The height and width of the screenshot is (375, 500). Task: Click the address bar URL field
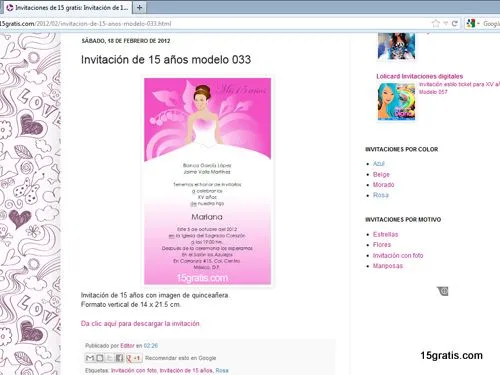(x=213, y=24)
